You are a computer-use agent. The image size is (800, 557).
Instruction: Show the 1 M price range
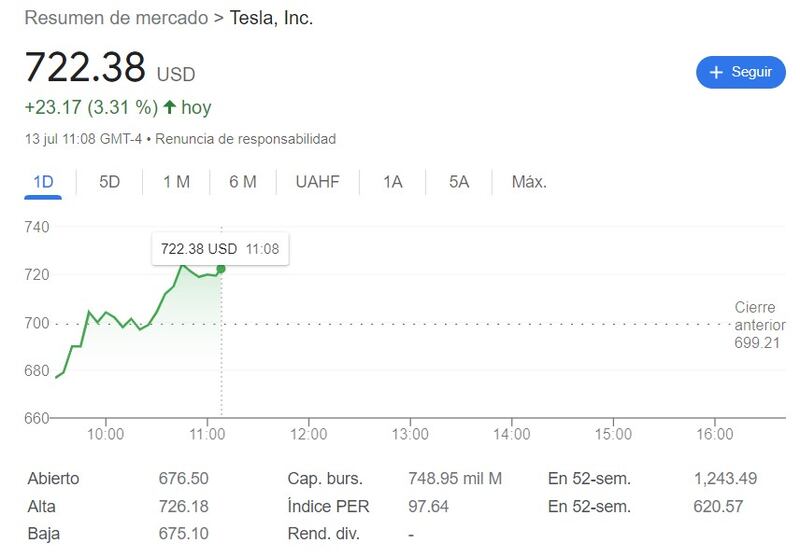pos(176,182)
